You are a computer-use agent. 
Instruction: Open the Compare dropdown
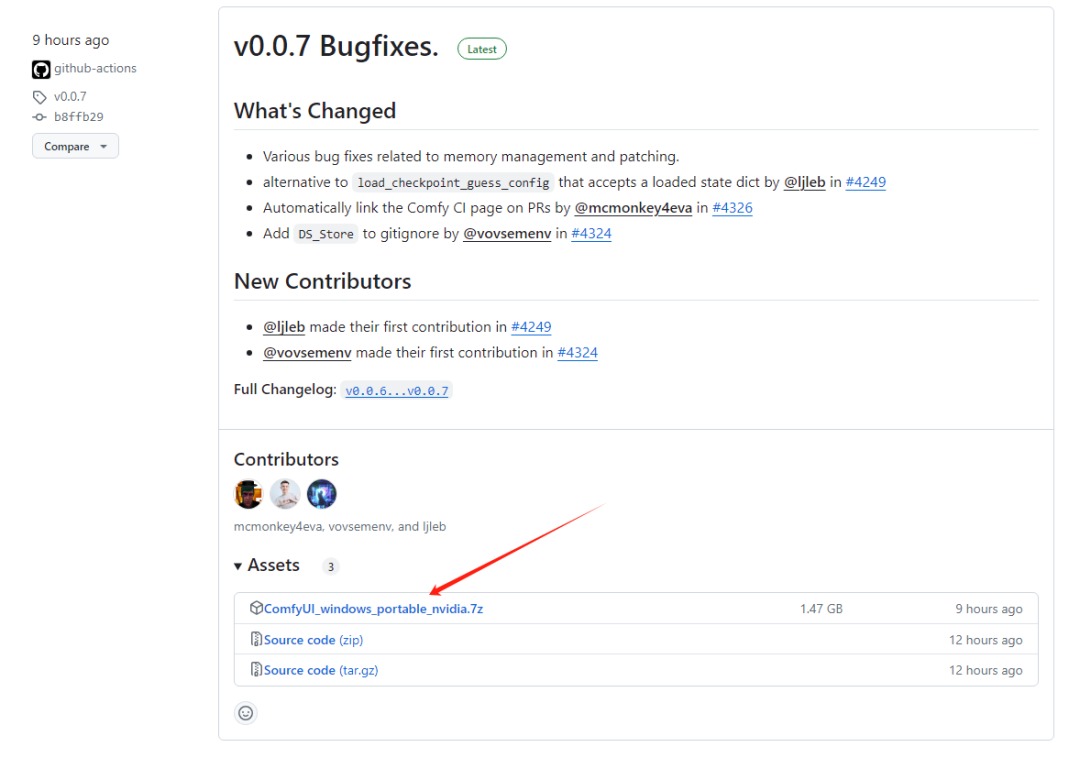75,146
